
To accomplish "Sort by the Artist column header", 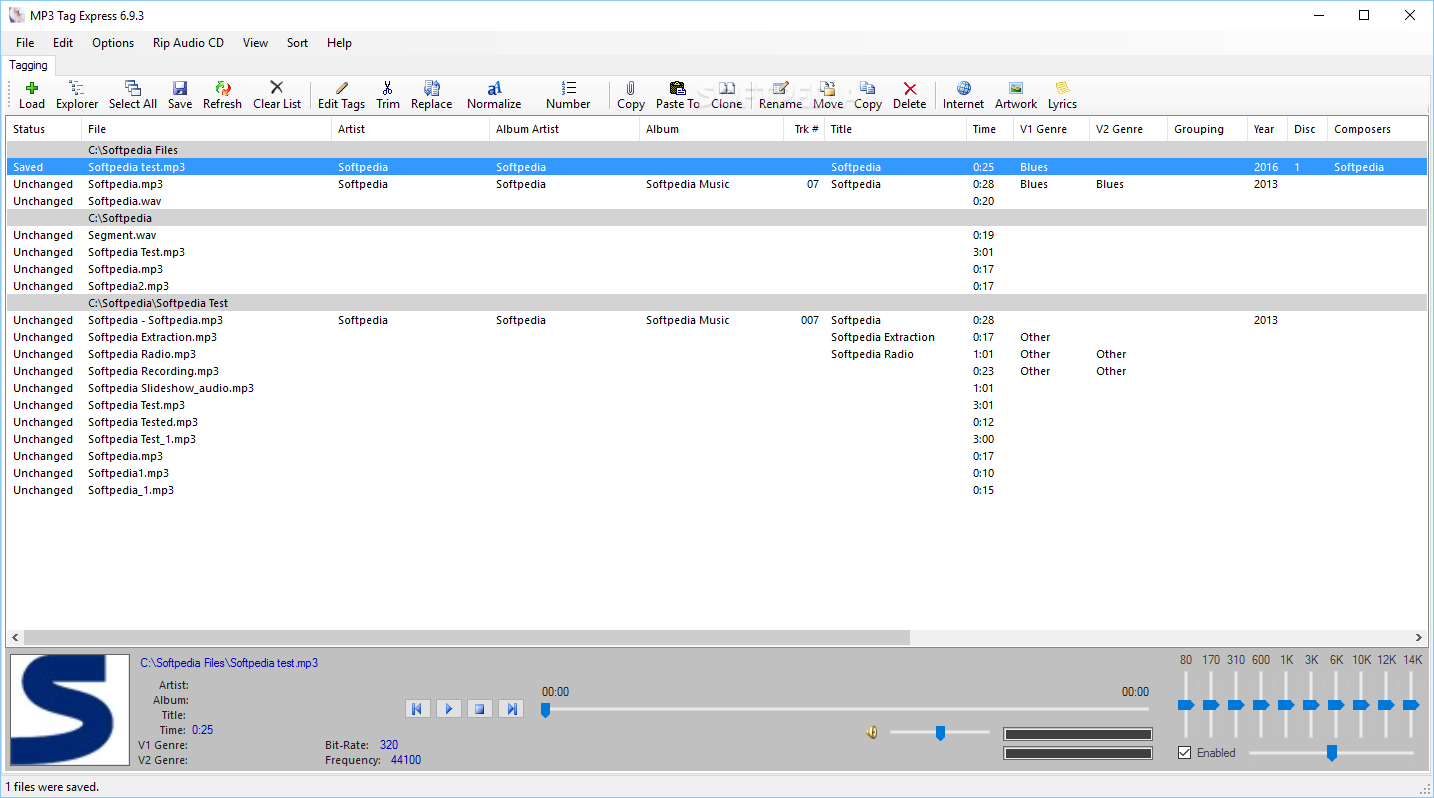I will (410, 129).
